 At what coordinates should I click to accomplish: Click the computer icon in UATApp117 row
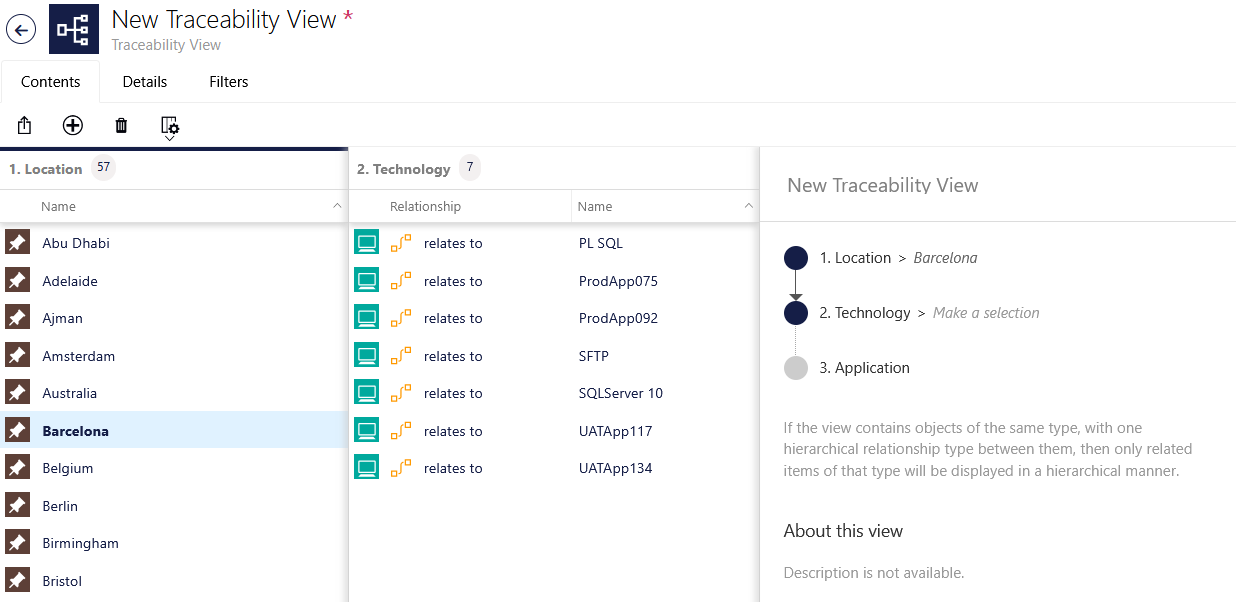[367, 431]
